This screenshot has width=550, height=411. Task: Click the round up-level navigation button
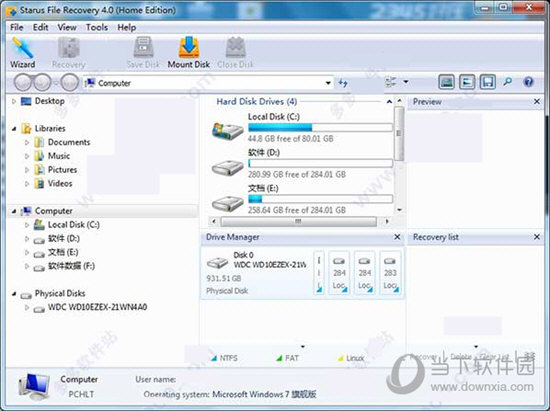click(x=69, y=83)
